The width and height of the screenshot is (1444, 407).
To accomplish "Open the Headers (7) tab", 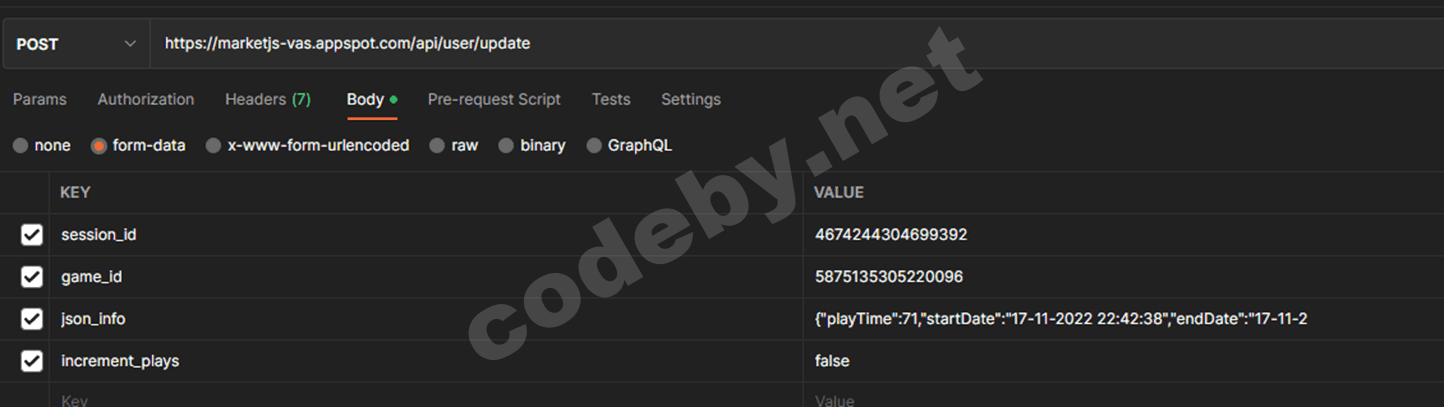I will tap(268, 99).
